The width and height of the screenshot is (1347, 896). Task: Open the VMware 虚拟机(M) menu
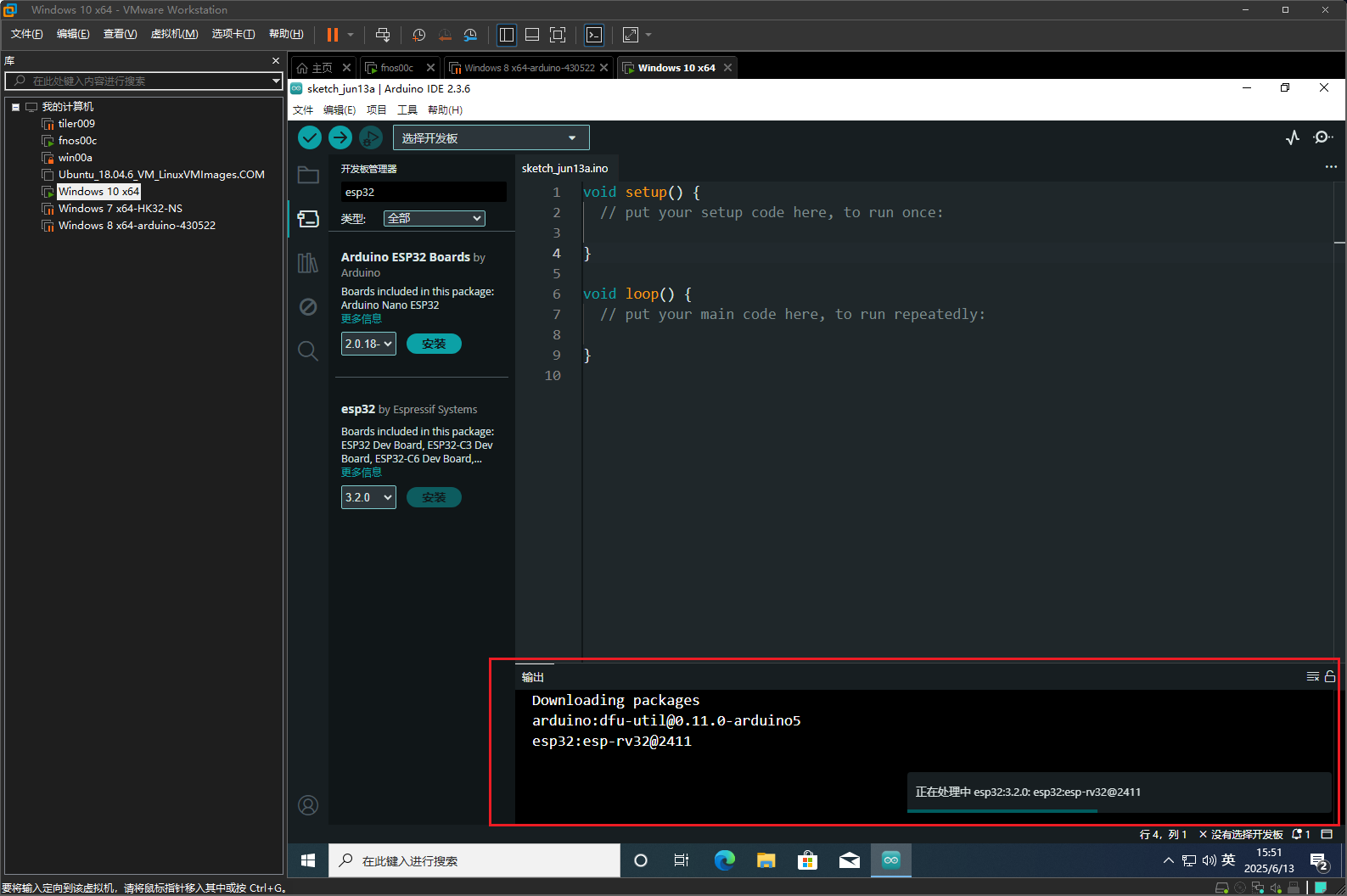(x=174, y=34)
